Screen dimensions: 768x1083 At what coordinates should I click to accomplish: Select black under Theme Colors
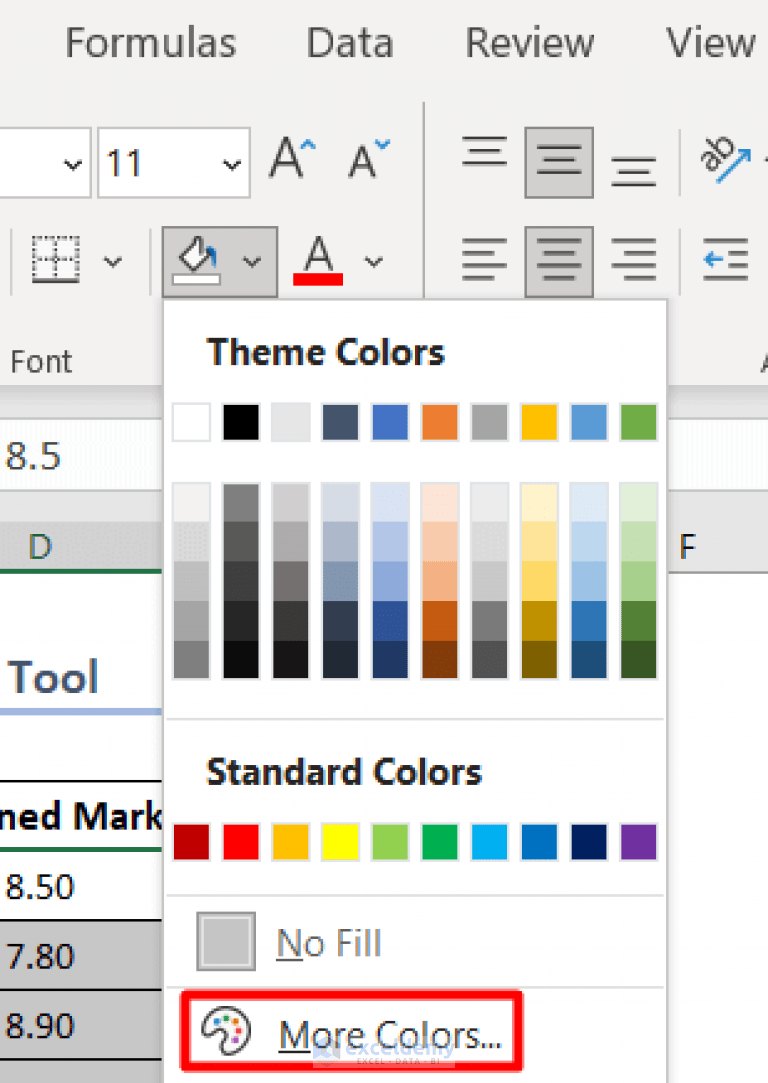(x=240, y=421)
